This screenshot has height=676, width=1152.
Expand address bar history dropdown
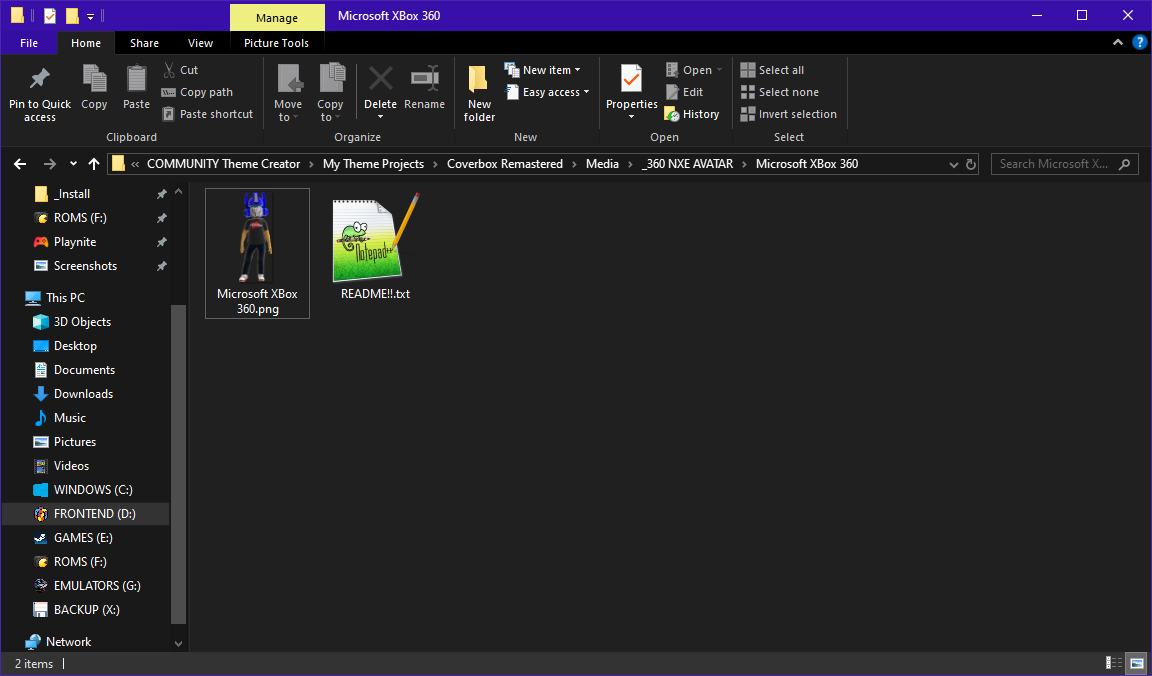coord(953,165)
